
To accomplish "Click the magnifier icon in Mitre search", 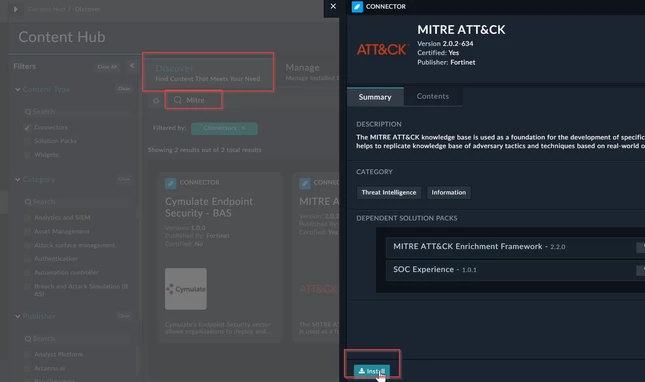I will (x=178, y=100).
